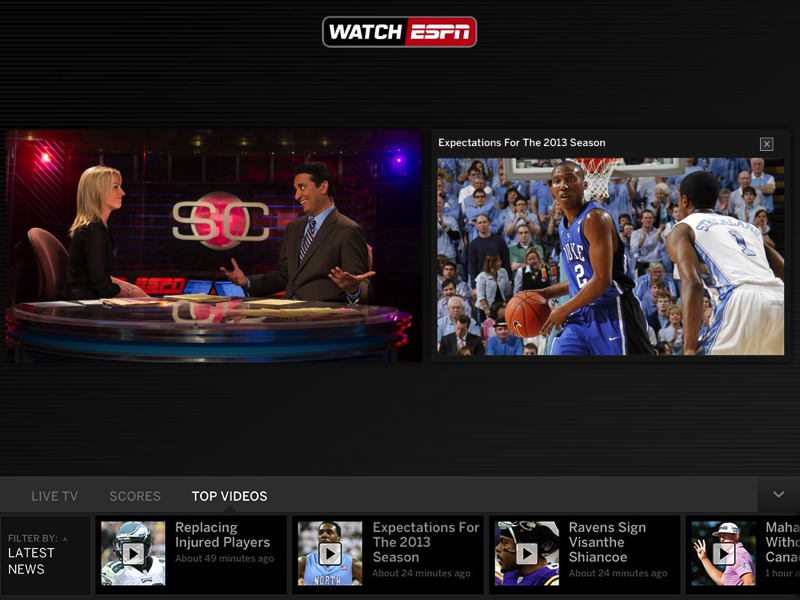The height and width of the screenshot is (600, 800).
Task: Click the Duke basketball game video
Action: tap(610, 256)
